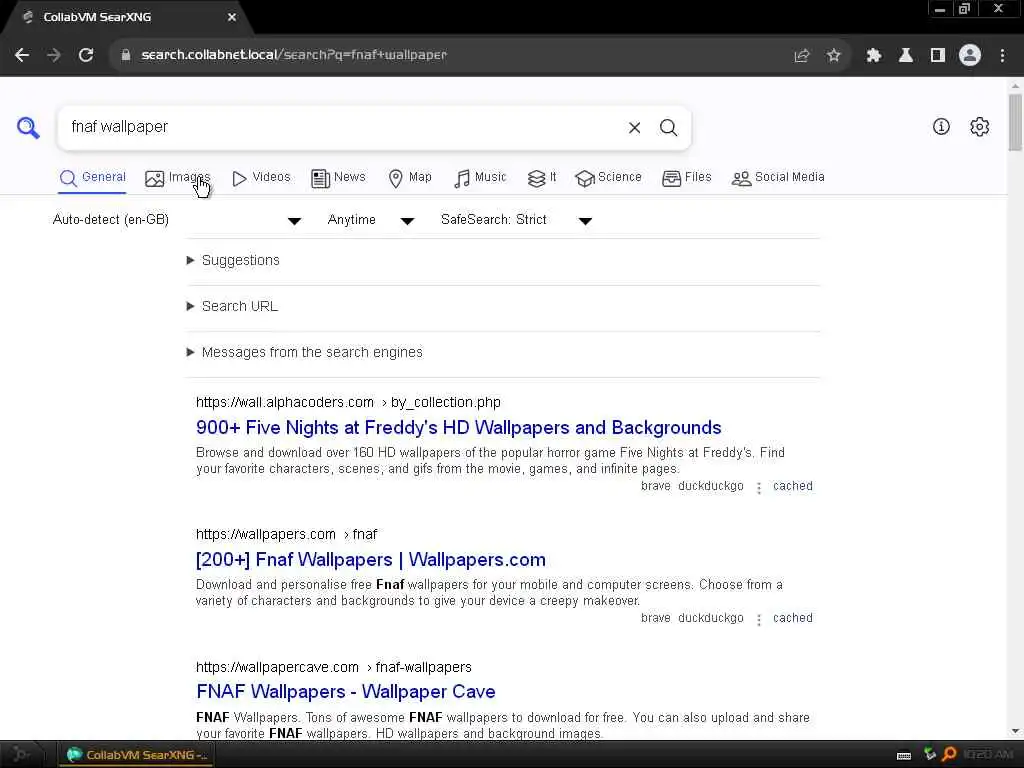Viewport: 1024px width, 768px height.
Task: Bookmark this page with the star icon
Action: (833, 56)
